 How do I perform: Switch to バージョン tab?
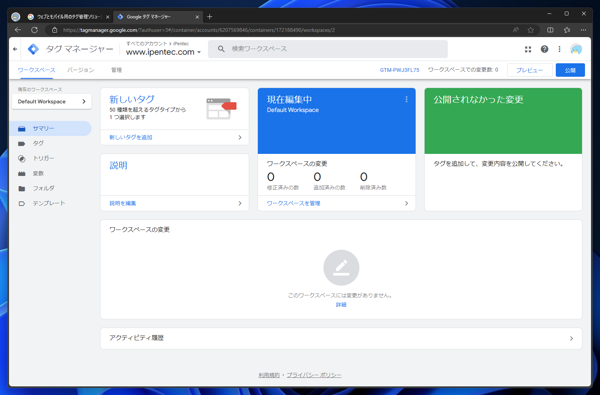pyautogui.click(x=80, y=70)
